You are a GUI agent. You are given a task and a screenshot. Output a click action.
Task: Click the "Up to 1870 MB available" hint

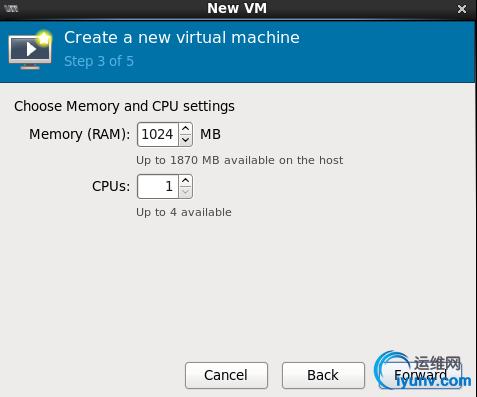point(239,160)
